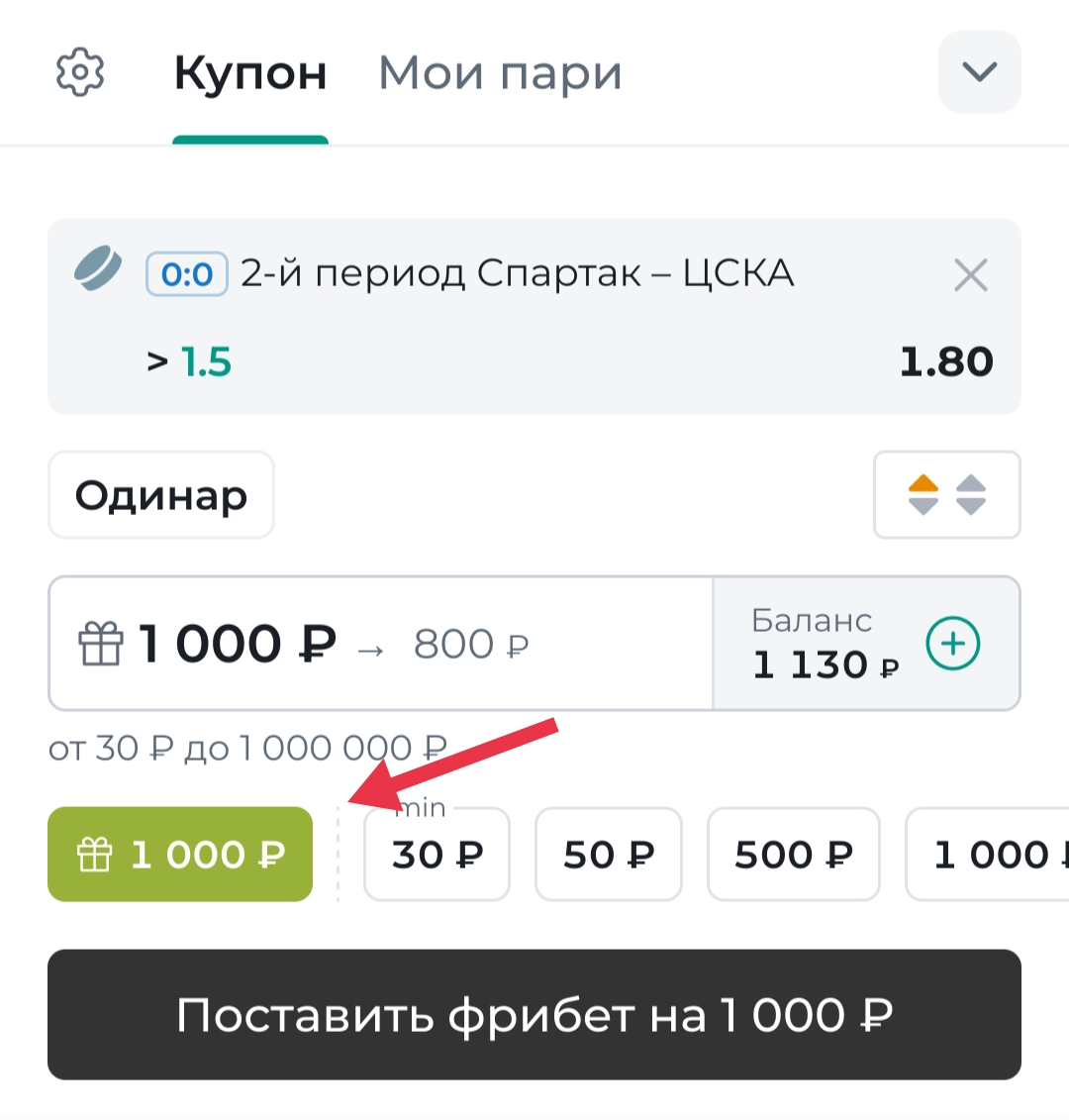The height and width of the screenshot is (1120, 1069).
Task: Top up balance via the plus icon
Action: tap(952, 644)
